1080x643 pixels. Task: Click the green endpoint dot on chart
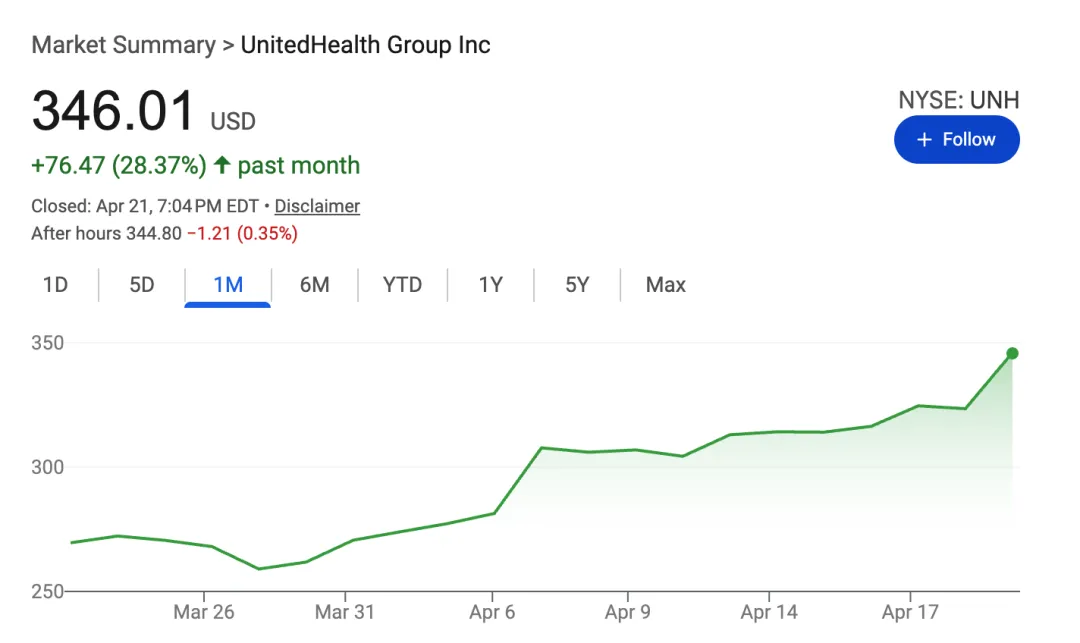[x=1012, y=353]
